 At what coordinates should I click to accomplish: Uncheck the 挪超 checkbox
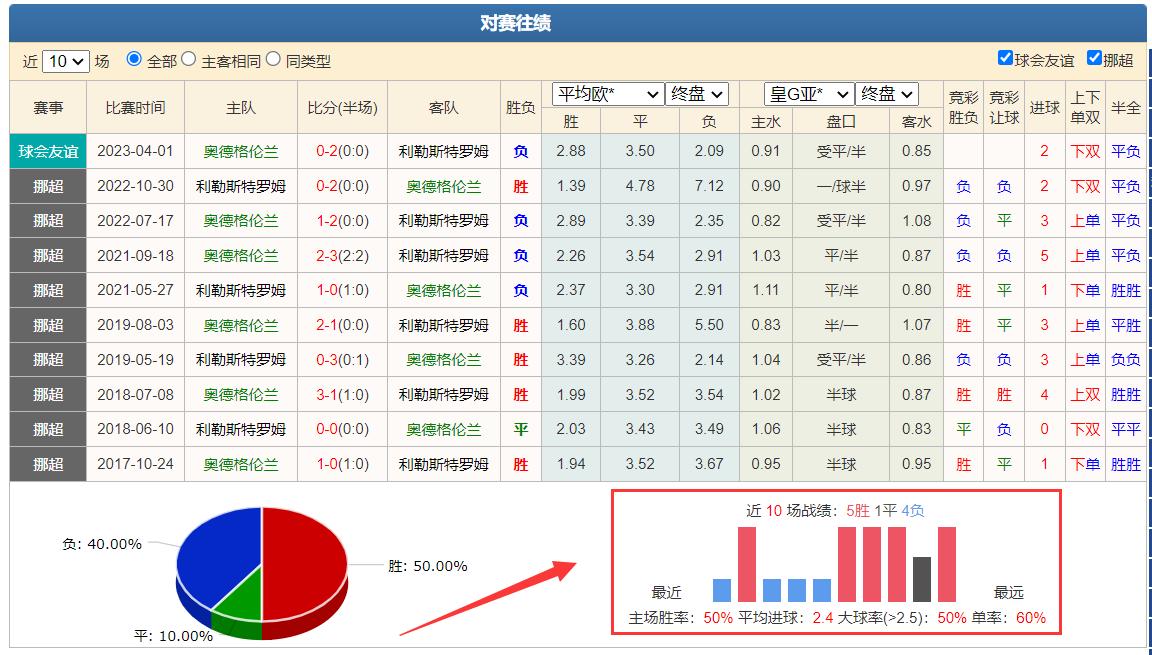coord(1095,58)
